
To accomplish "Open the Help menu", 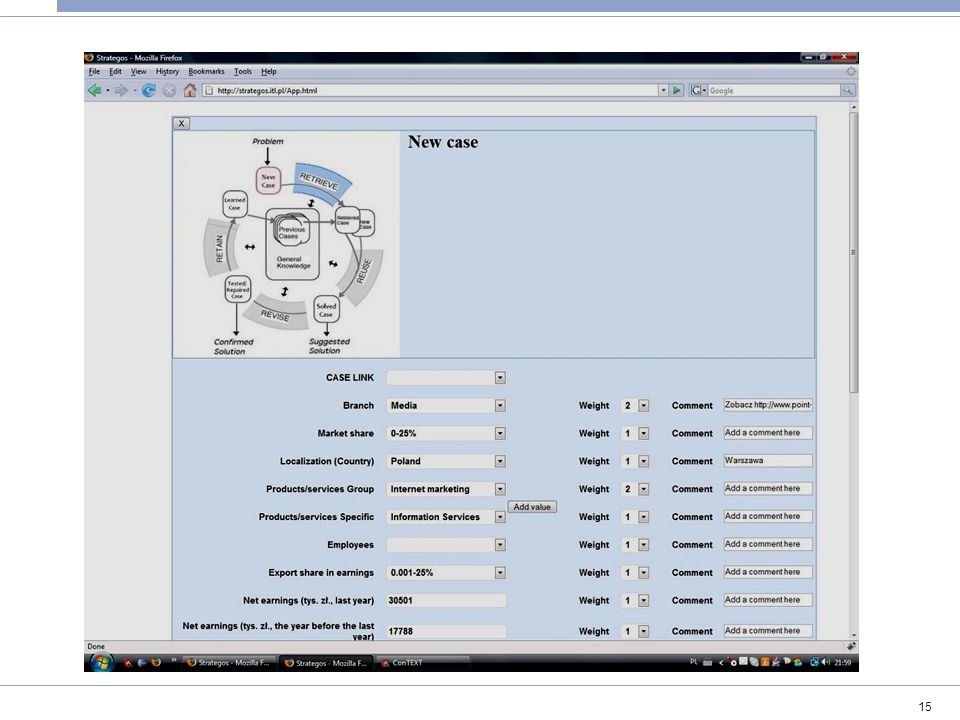I will click(x=269, y=72).
